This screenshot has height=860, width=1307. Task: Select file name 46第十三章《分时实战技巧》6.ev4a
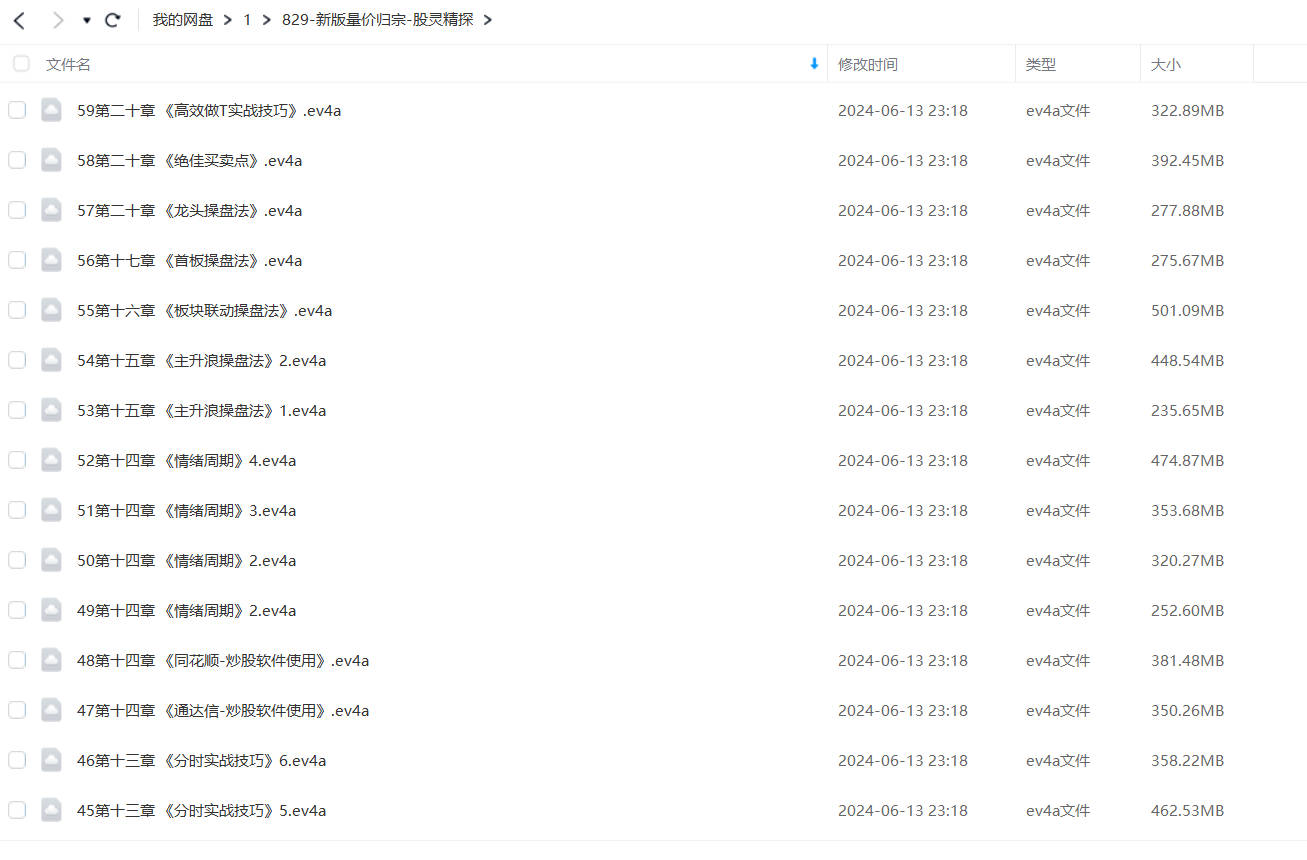click(x=202, y=761)
